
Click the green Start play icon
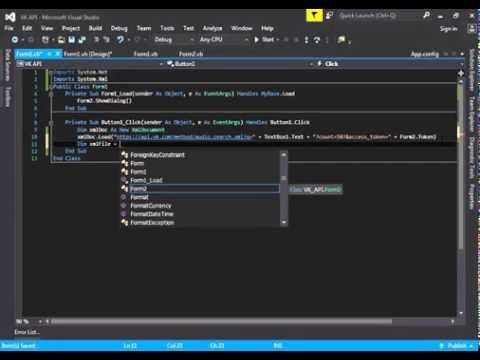point(256,40)
